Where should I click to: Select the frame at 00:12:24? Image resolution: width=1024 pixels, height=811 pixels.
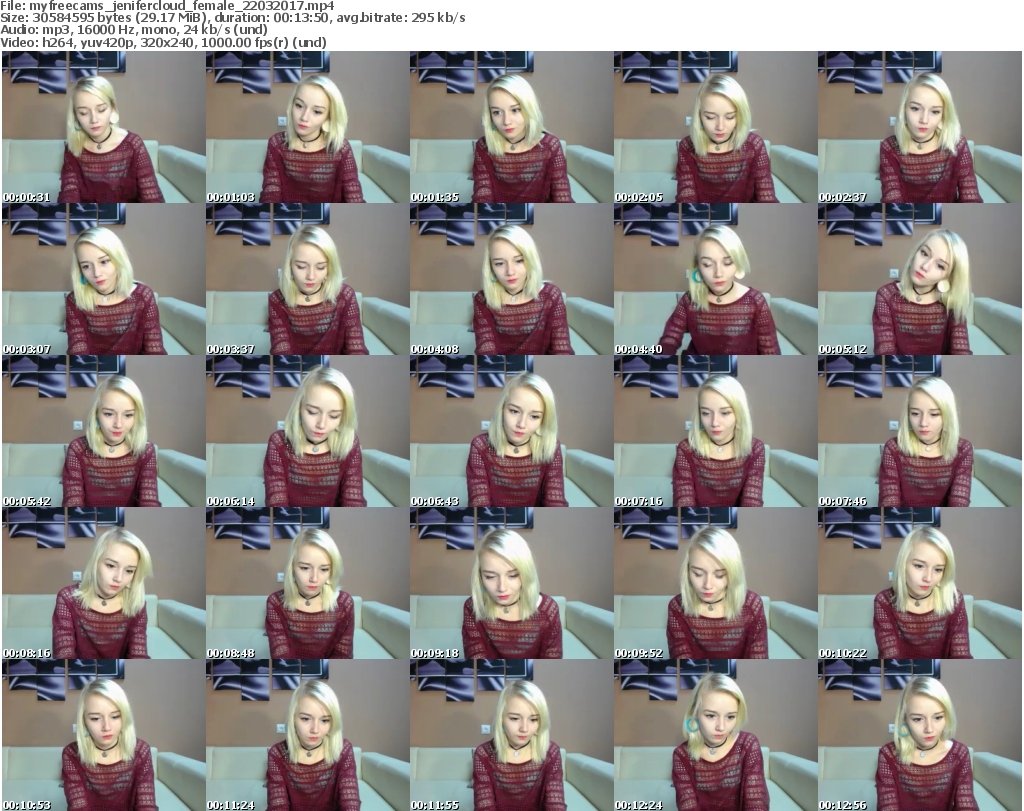click(715, 735)
